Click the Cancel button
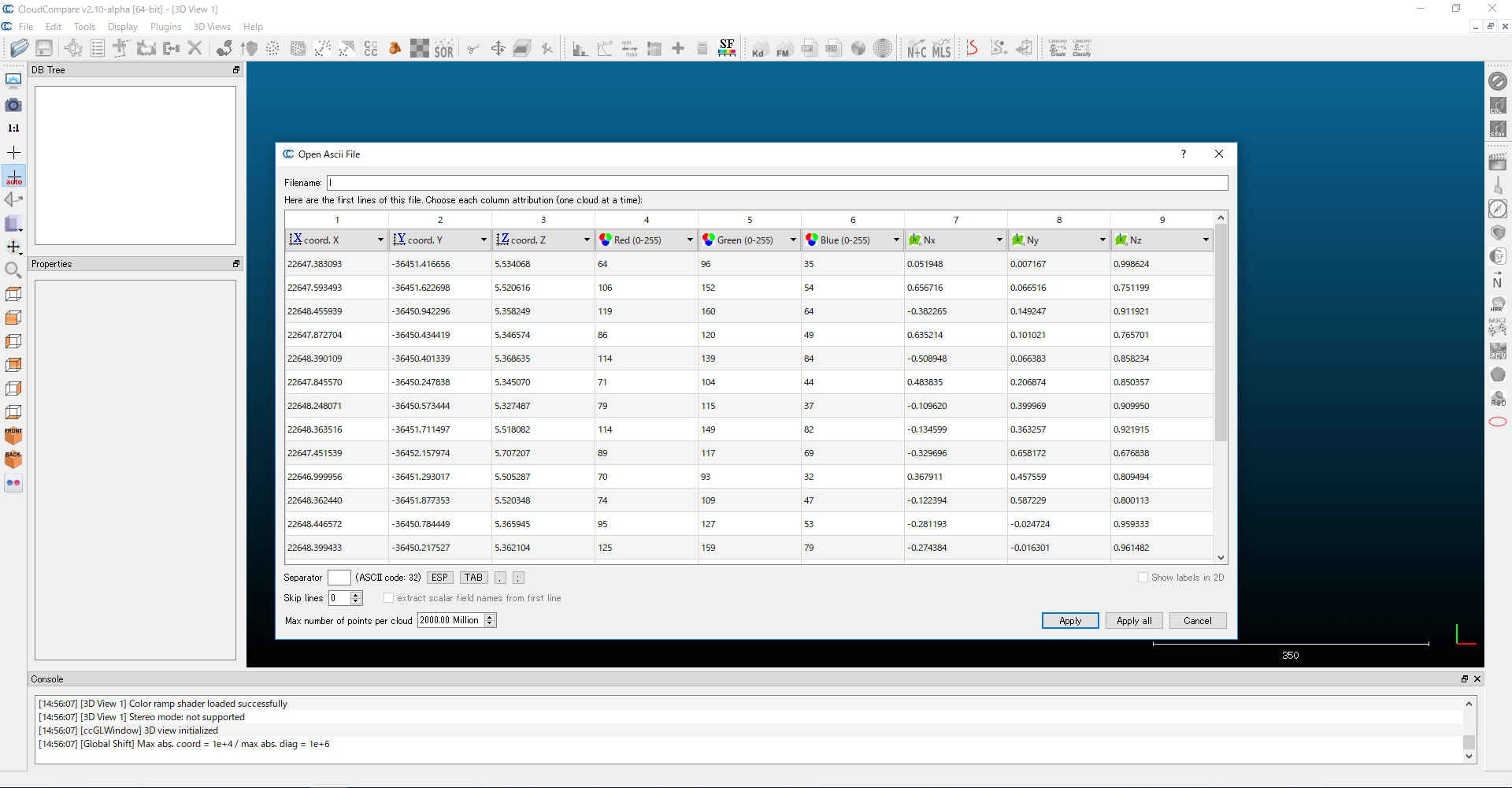The width and height of the screenshot is (1512, 788). coord(1198,621)
